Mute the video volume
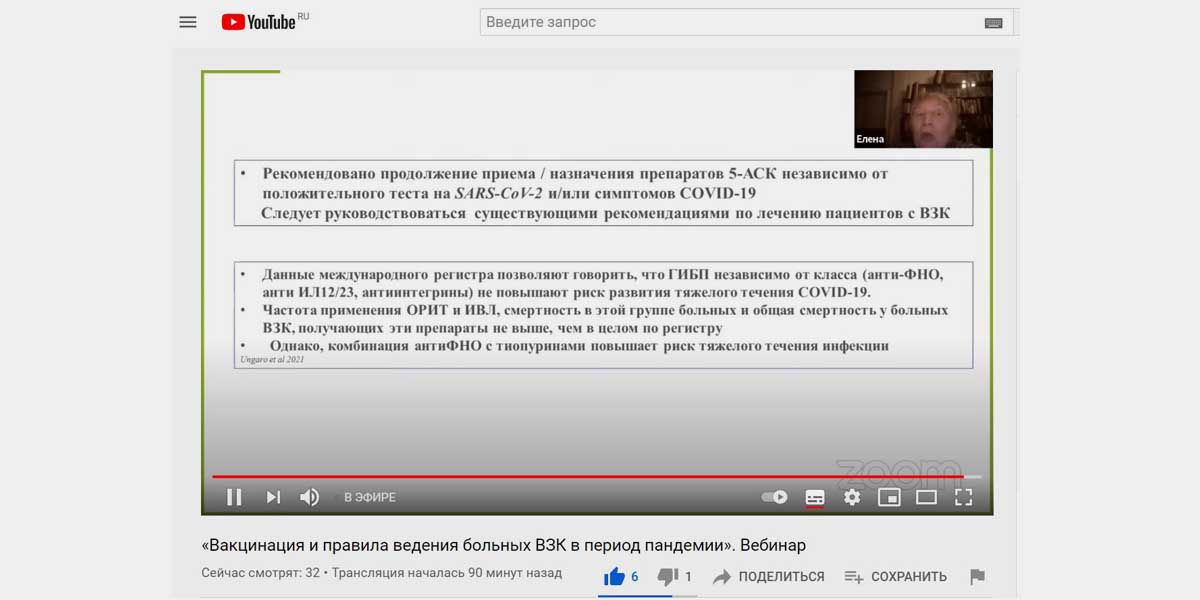This screenshot has height=600, width=1200. (x=310, y=497)
